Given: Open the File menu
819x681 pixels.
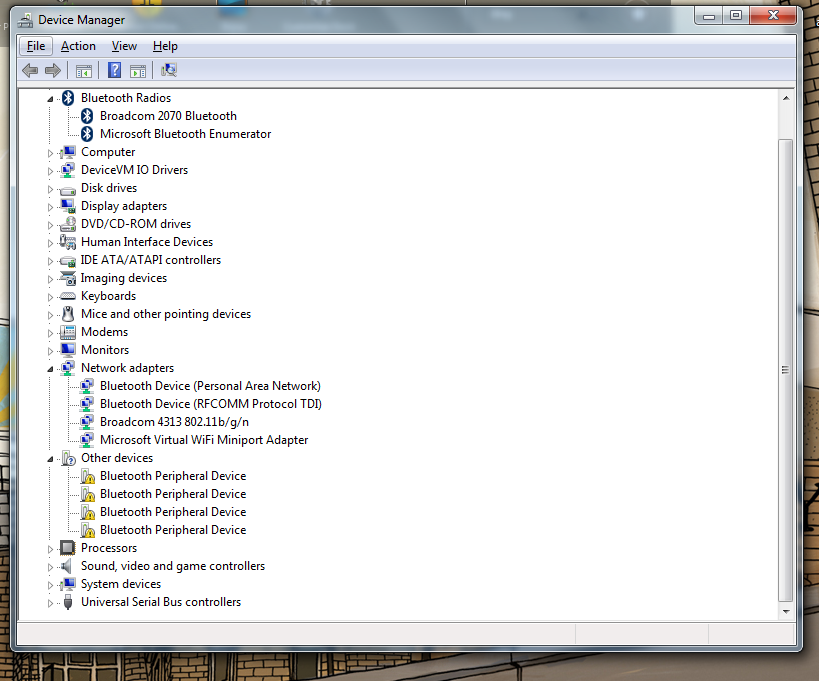Looking at the screenshot, I should [36, 46].
